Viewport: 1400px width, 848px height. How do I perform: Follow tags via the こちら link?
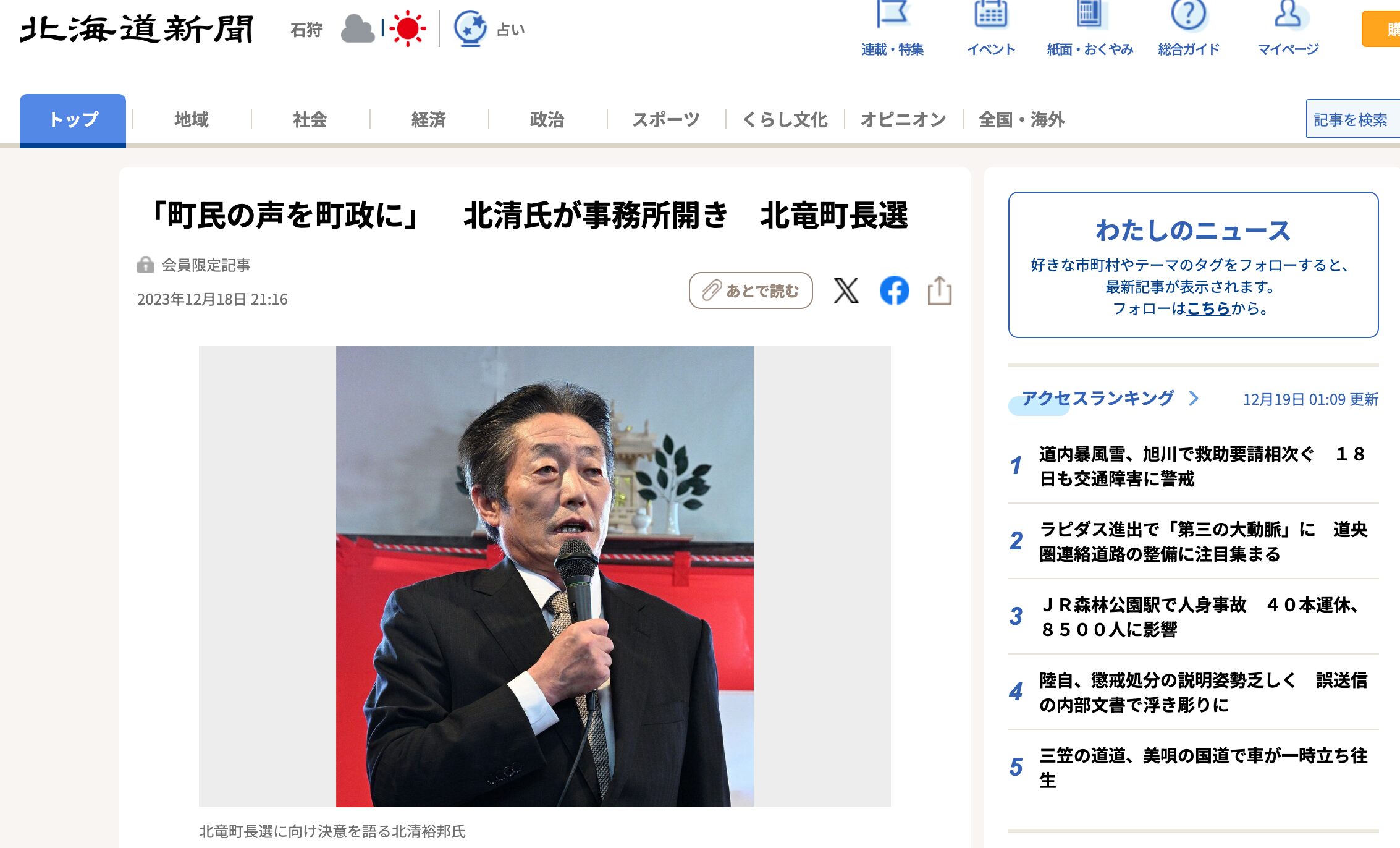click(x=1209, y=311)
